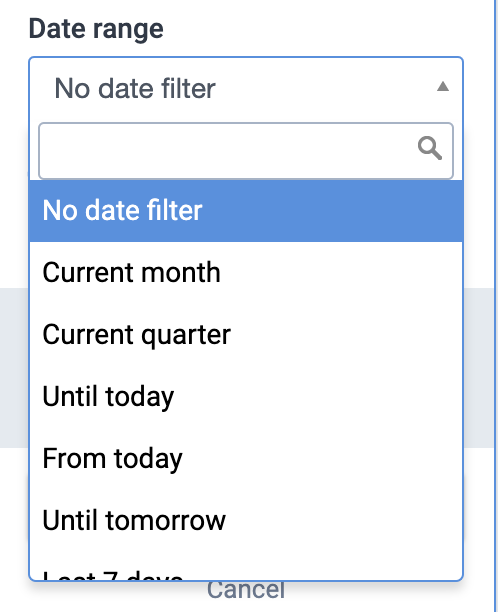The height and width of the screenshot is (612, 498).
Task: Click the closed-state 'No date filter' combo box header
Action: click(246, 88)
